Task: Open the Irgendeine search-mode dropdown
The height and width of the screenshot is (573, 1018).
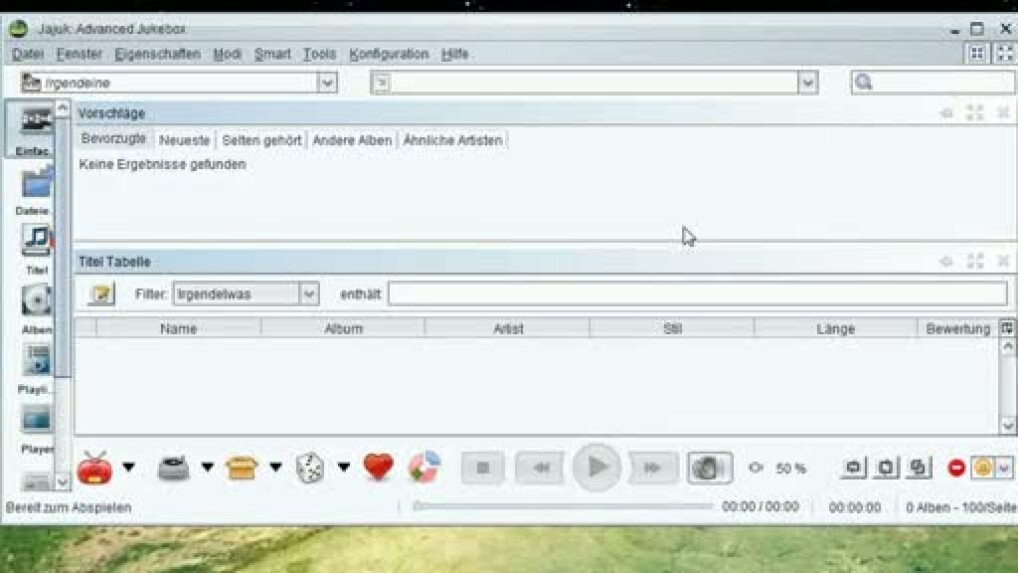Action: coord(327,83)
